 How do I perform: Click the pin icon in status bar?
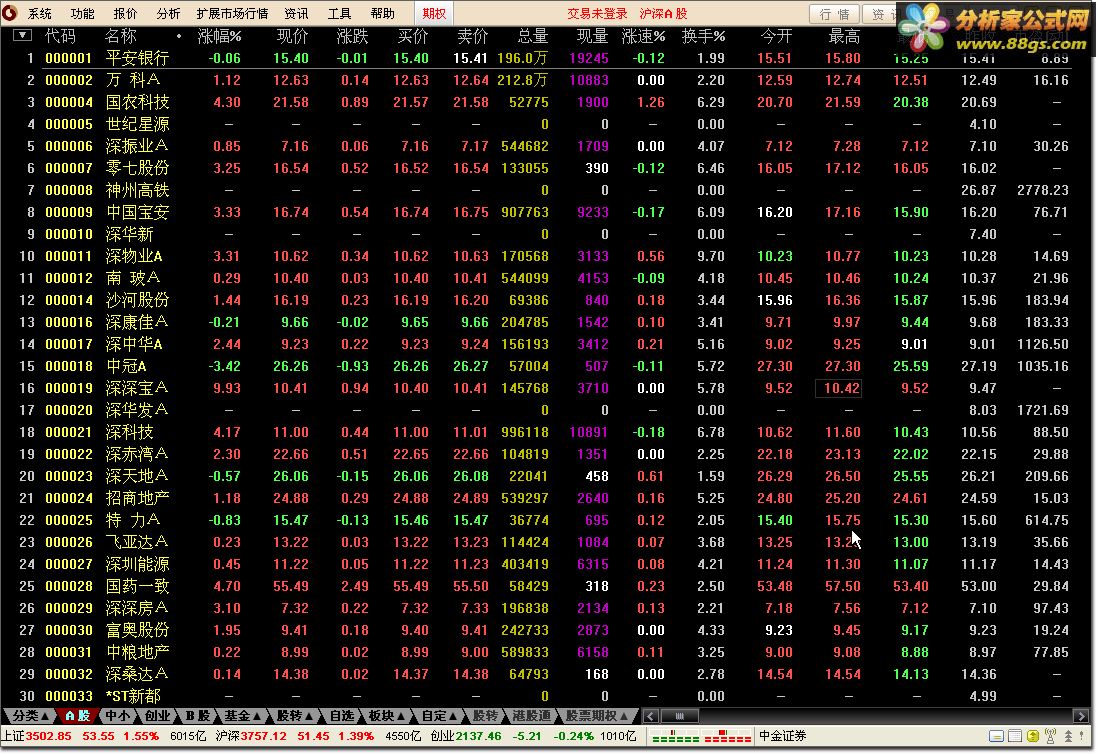1083,736
